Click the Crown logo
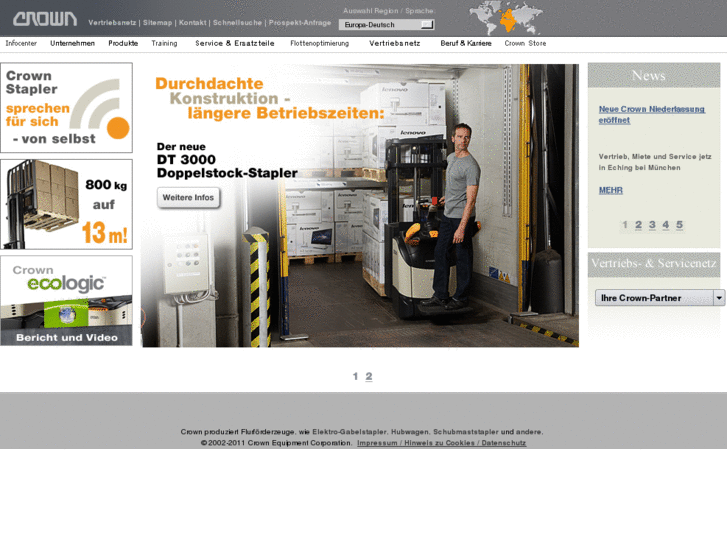 tap(45, 19)
